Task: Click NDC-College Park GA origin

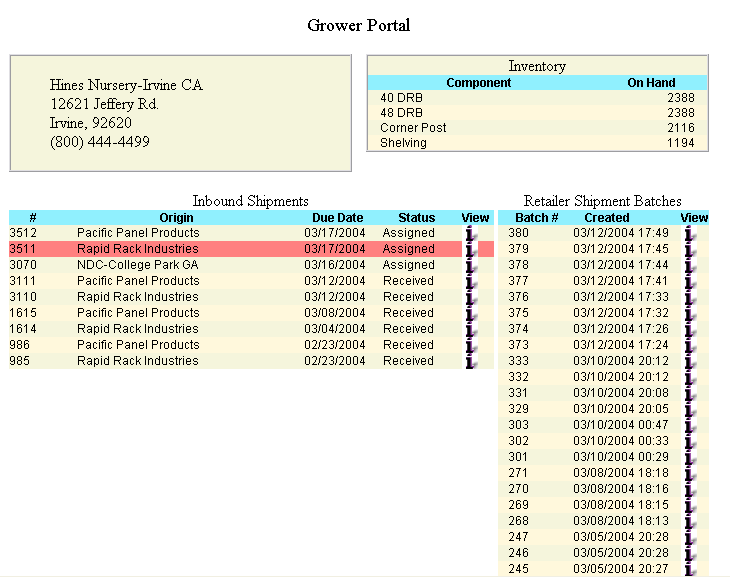Action: 138,265
